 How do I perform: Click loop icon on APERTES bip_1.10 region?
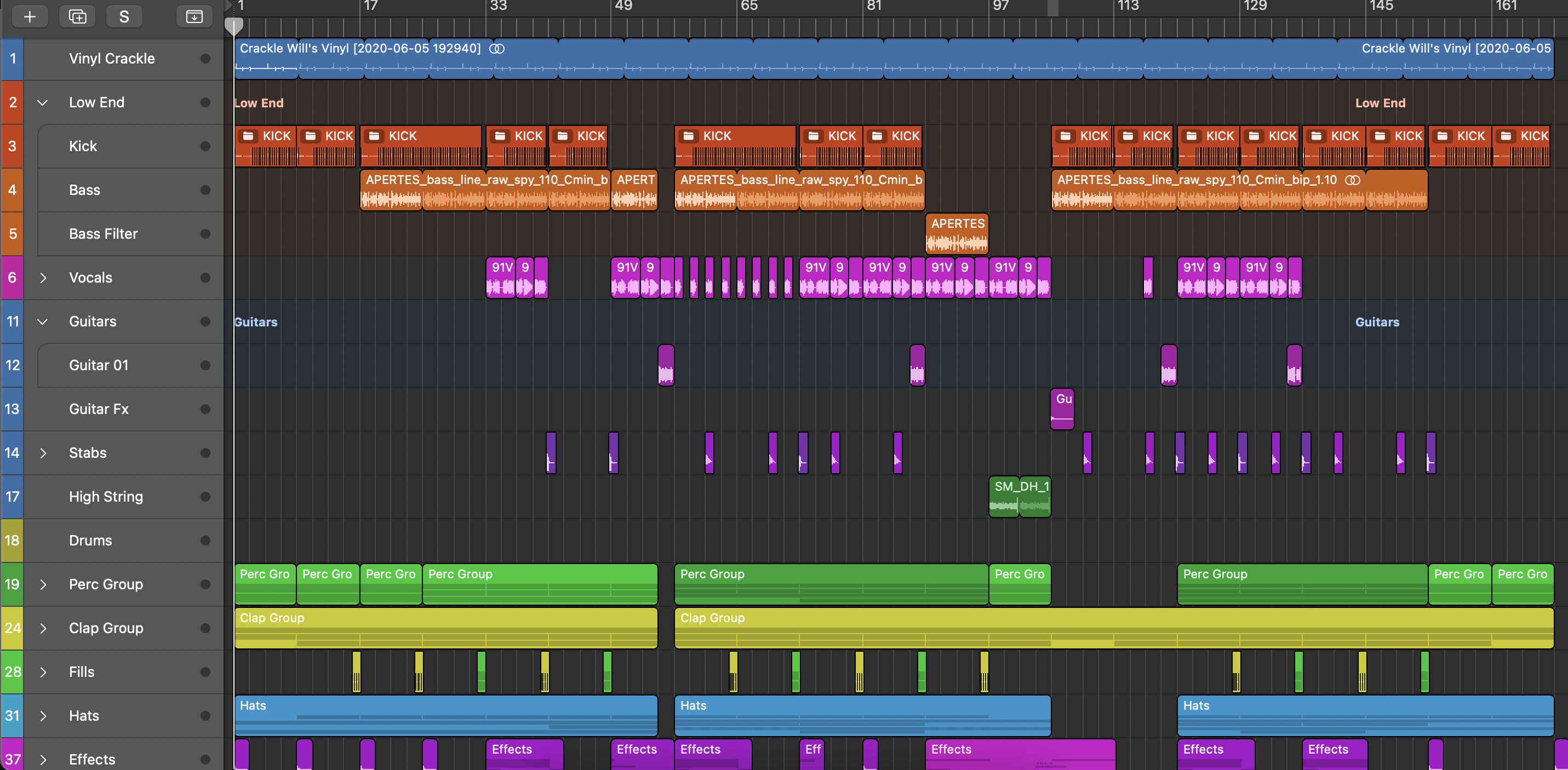click(x=1352, y=180)
